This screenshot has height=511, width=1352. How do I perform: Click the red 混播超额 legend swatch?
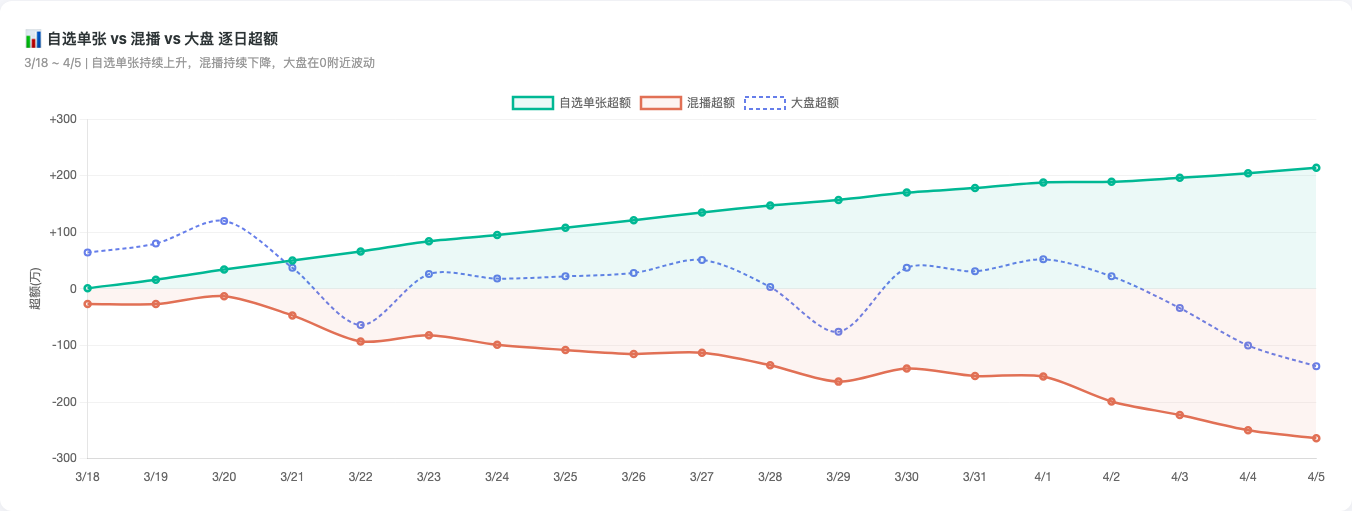tap(660, 103)
